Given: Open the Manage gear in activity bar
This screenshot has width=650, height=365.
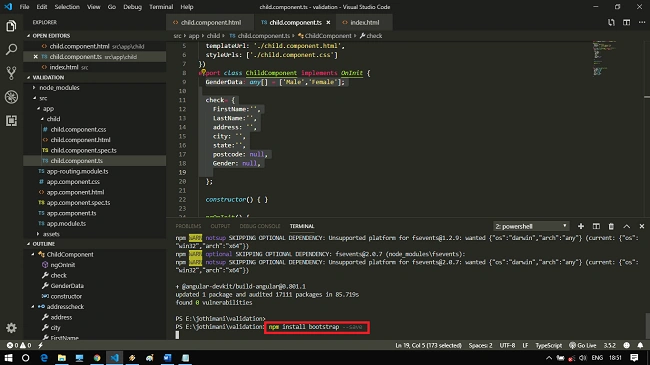Looking at the screenshot, I should click(x=11, y=328).
